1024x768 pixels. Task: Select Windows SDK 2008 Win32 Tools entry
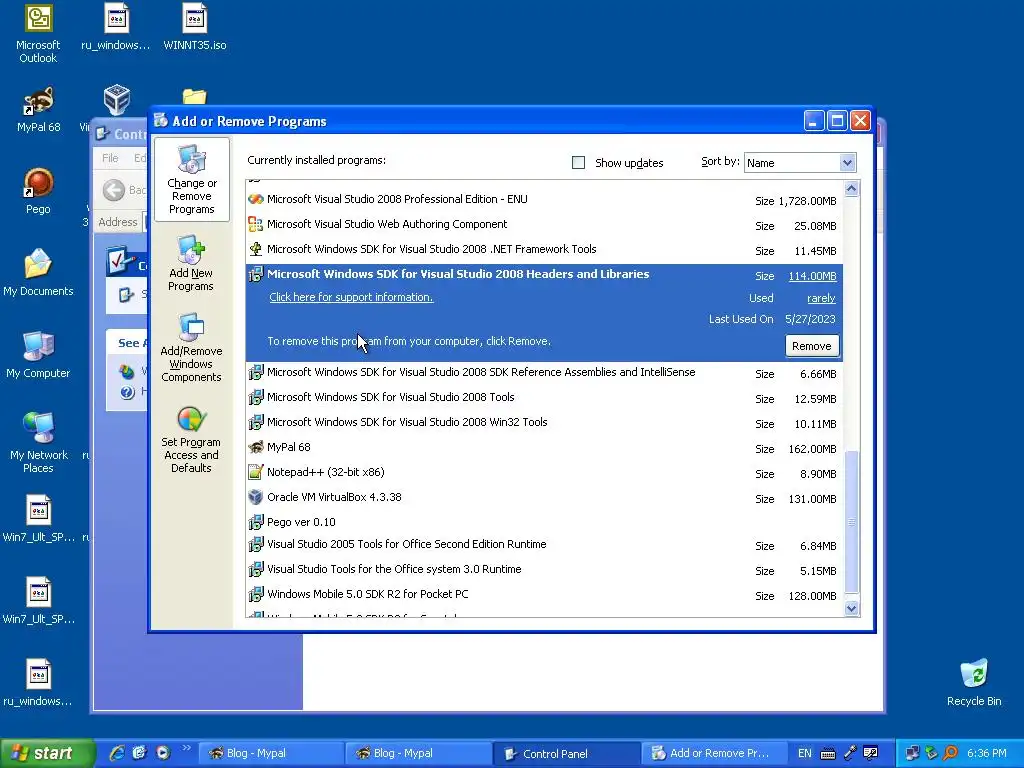544,423
